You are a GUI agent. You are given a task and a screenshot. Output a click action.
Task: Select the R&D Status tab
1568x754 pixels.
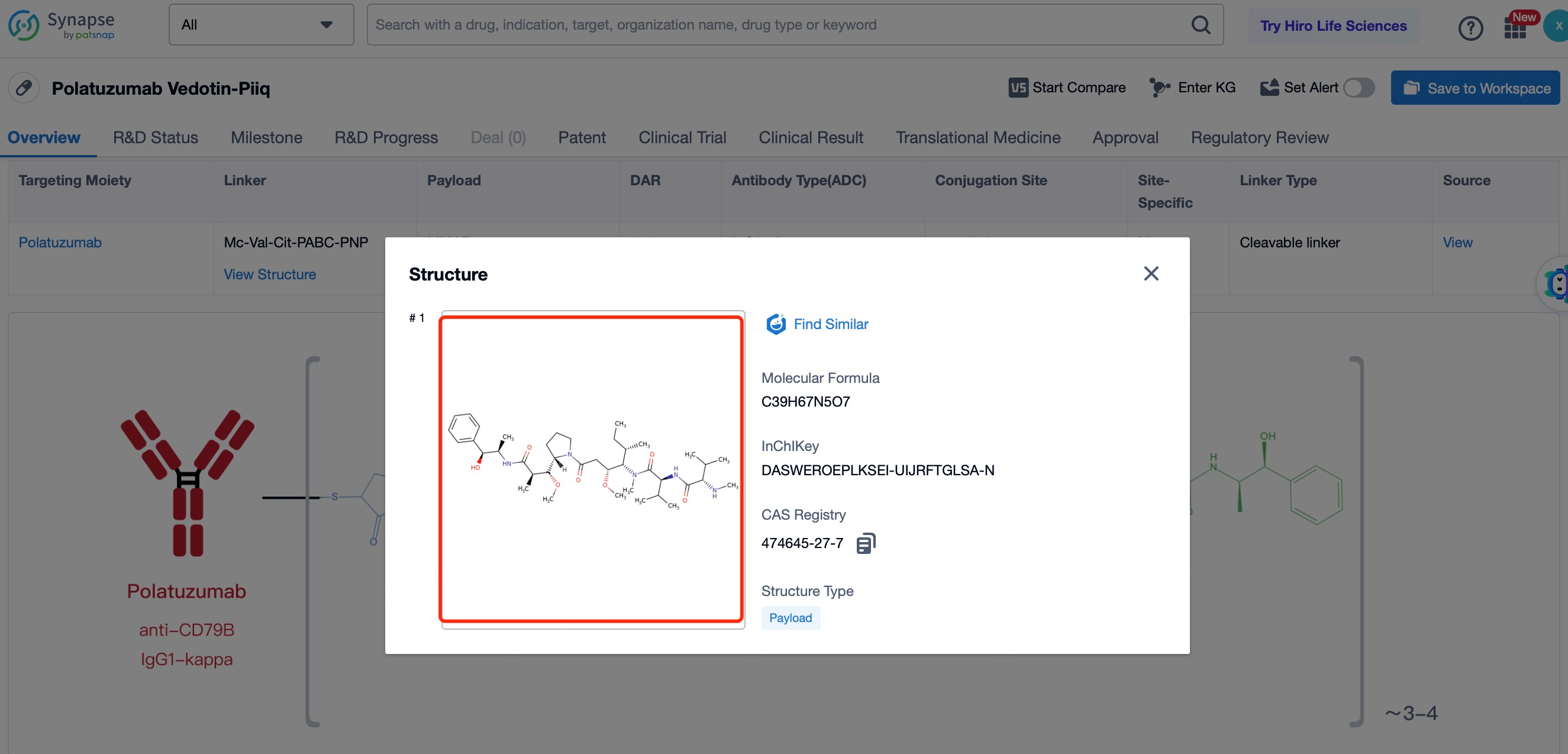[155, 137]
